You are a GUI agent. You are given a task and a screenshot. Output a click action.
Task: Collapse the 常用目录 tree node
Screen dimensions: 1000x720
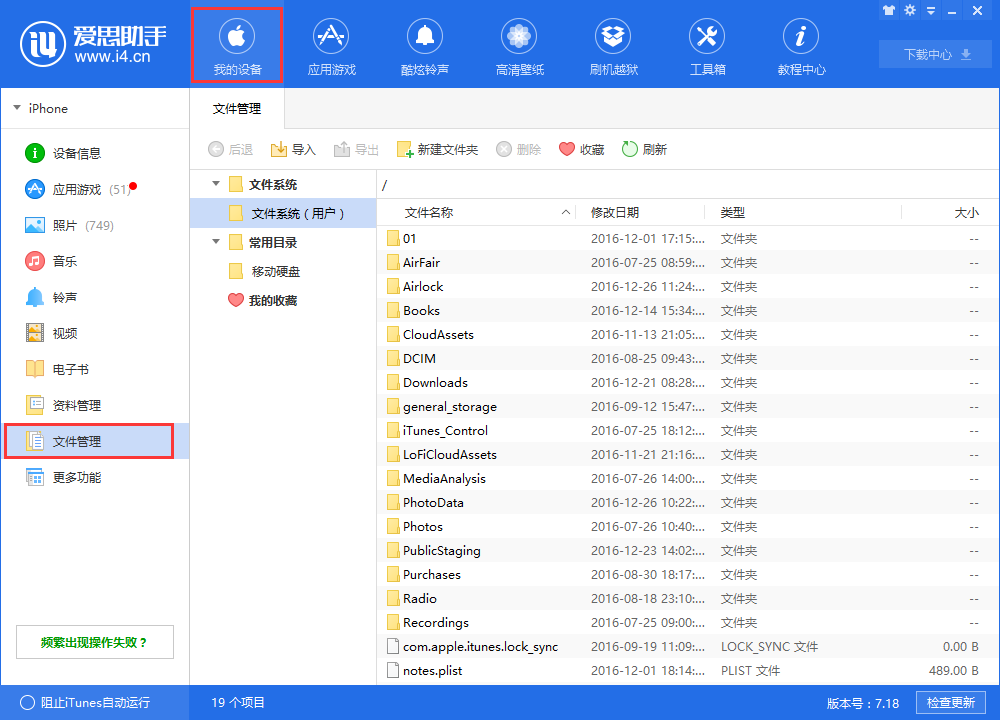215,241
